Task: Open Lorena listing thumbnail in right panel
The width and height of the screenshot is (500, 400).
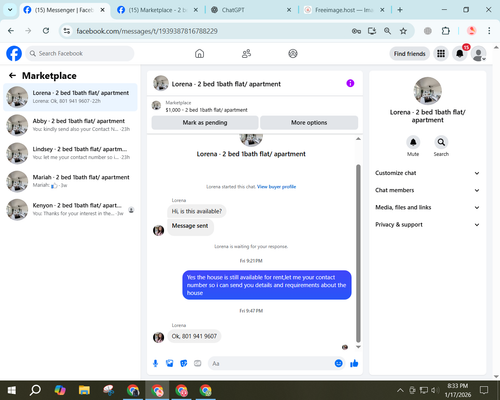Action: (x=427, y=91)
